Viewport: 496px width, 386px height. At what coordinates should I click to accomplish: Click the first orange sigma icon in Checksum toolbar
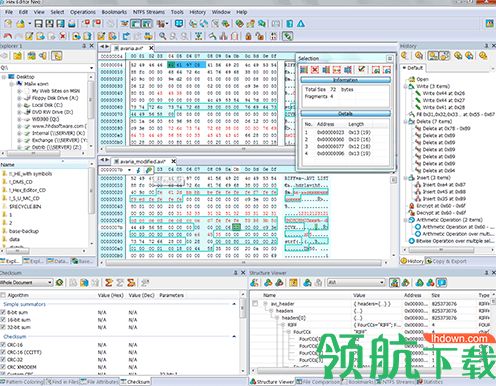(108, 283)
